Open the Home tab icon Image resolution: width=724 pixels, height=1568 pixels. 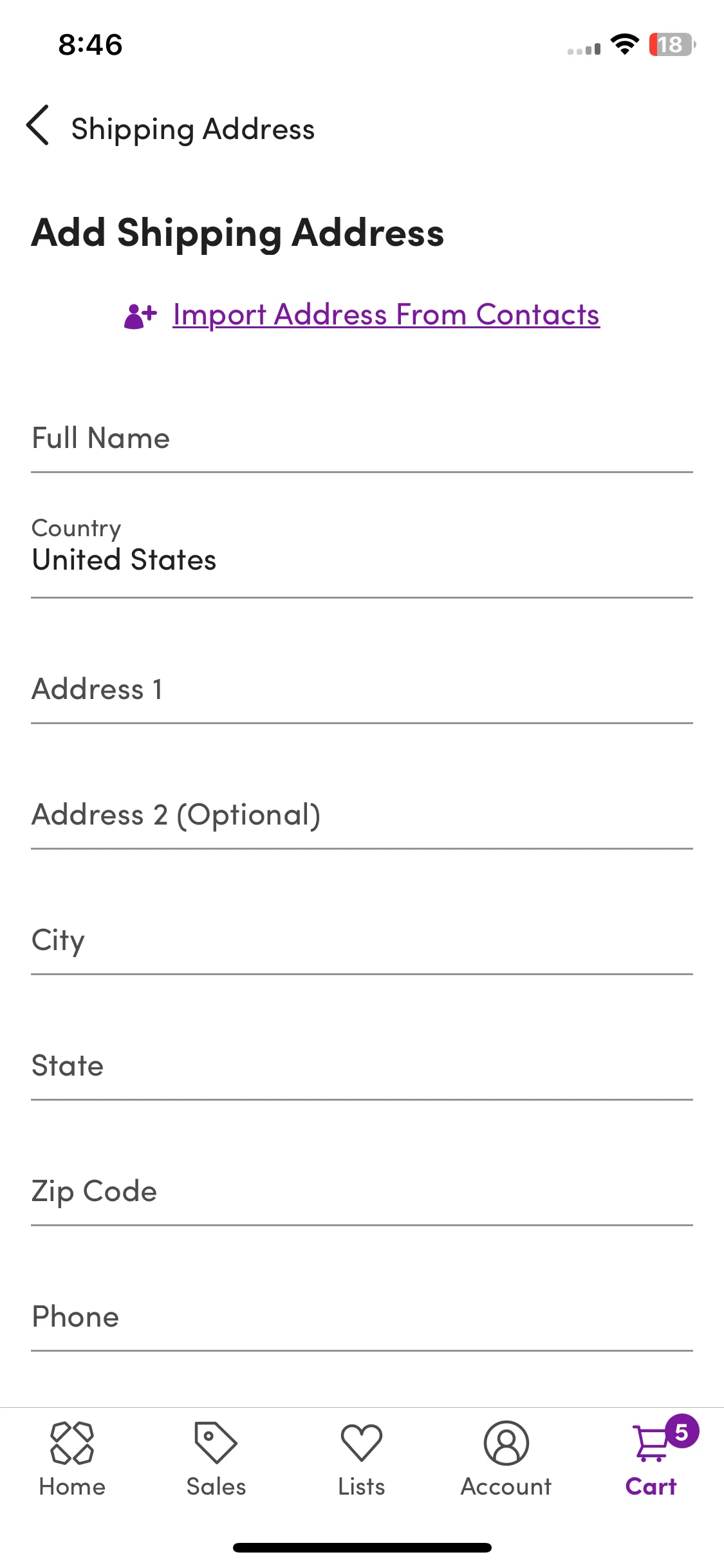72,1443
